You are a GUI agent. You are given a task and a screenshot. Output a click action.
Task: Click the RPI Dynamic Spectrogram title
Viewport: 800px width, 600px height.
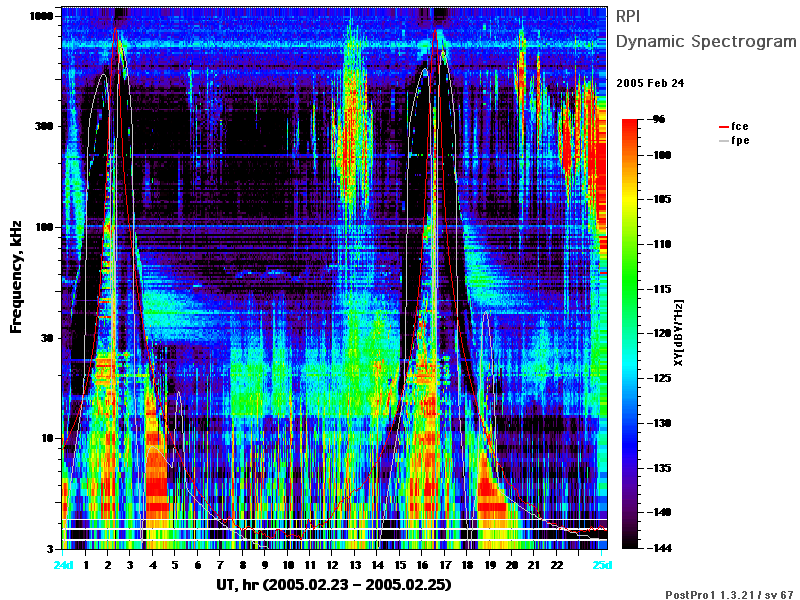[706, 29]
